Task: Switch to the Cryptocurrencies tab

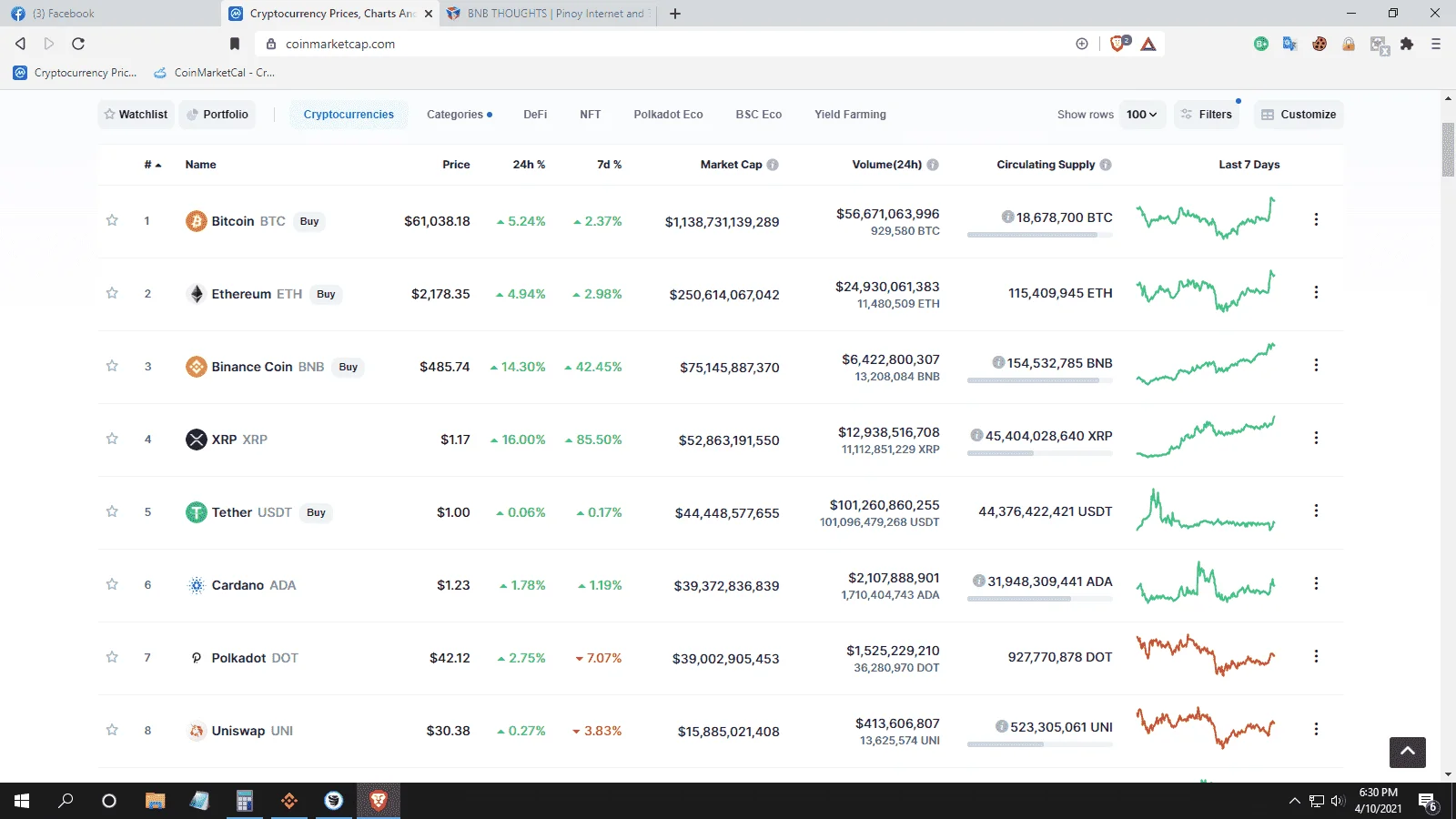Action: point(349,115)
